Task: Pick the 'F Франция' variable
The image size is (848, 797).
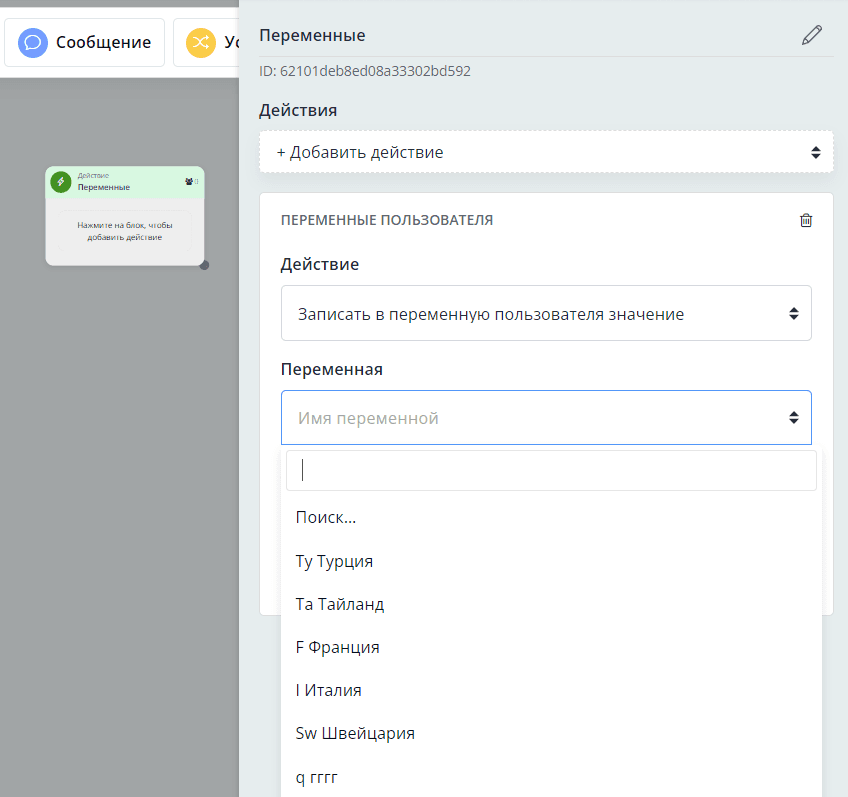Action: (338, 647)
